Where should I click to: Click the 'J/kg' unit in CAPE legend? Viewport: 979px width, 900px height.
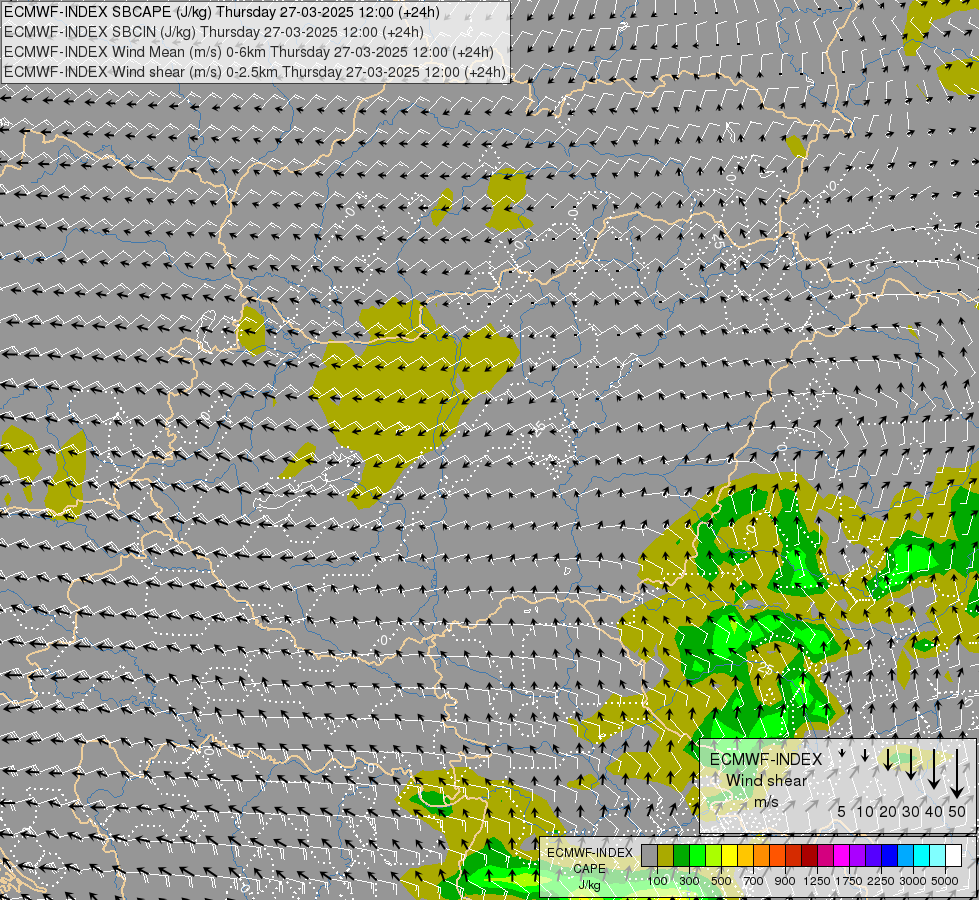(x=589, y=885)
